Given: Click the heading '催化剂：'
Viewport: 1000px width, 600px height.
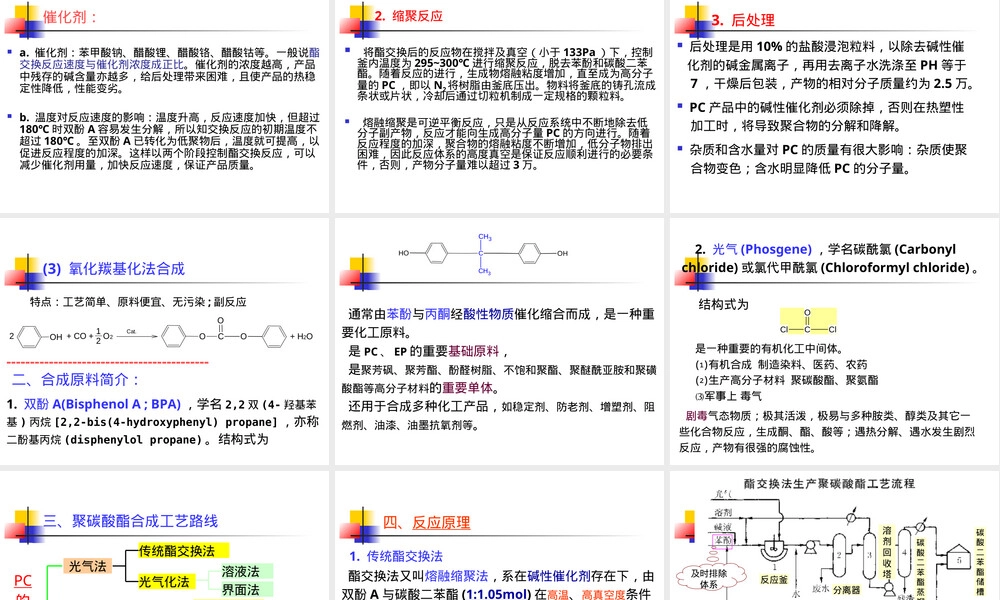Looking at the screenshot, I should (70, 17).
